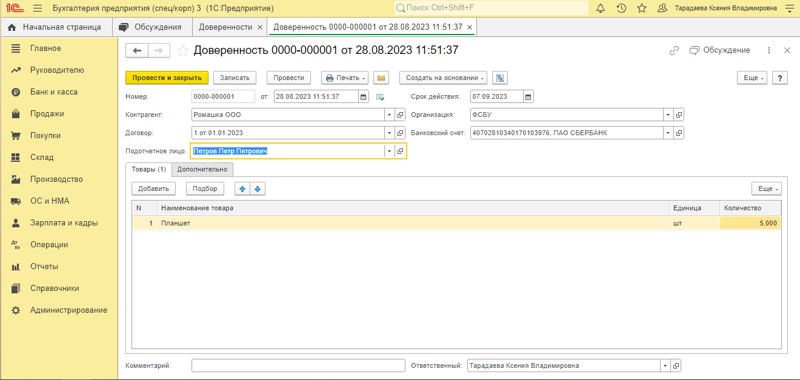The image size is (800, 380).
Task: Open Банковский счет record icon
Action: 679,133
